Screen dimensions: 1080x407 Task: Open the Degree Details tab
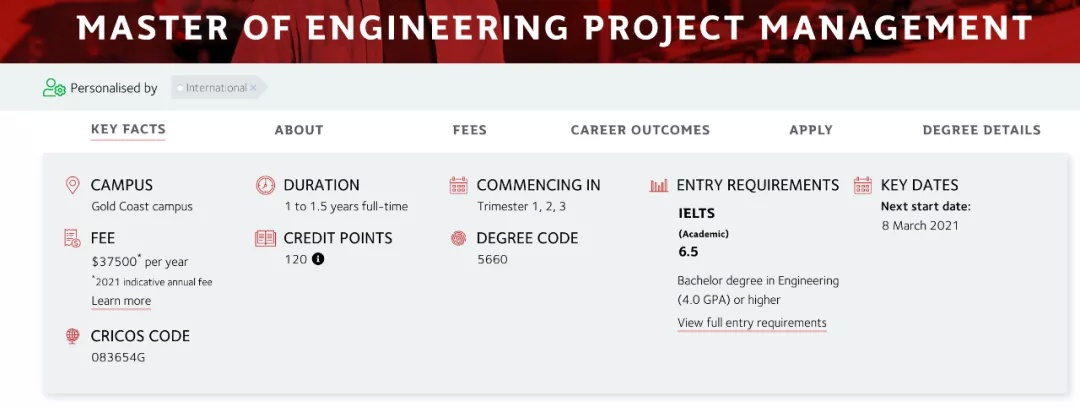tap(982, 130)
